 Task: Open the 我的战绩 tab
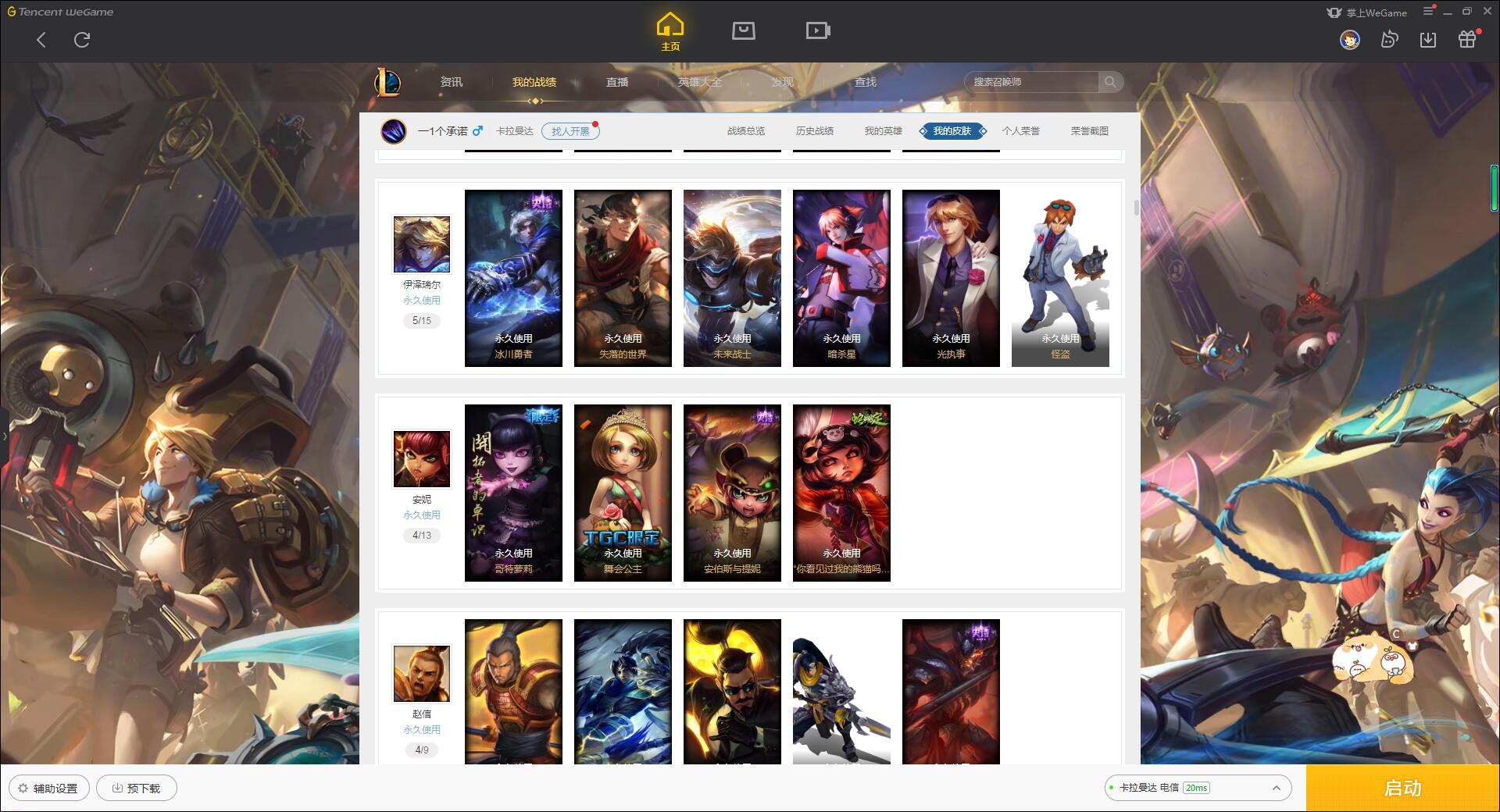tap(534, 82)
